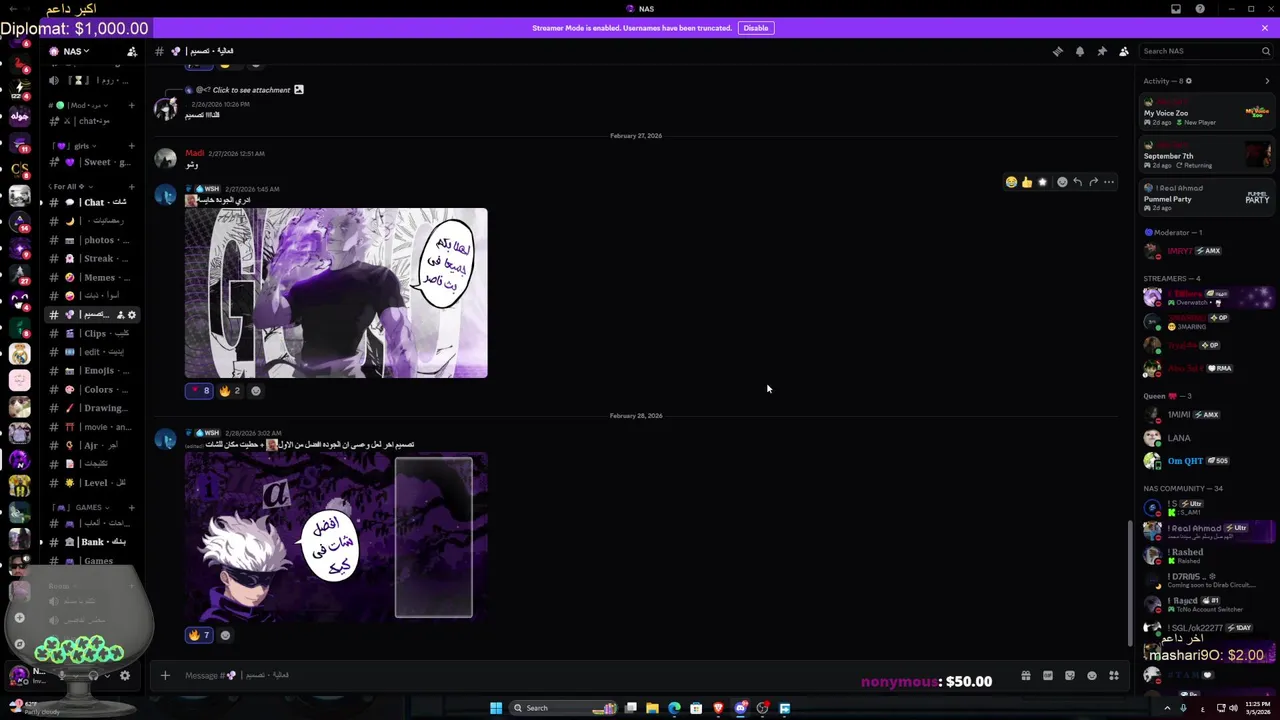1280x720 pixels.
Task: Open second design image with white-haired character
Action: pyautogui.click(x=336, y=537)
